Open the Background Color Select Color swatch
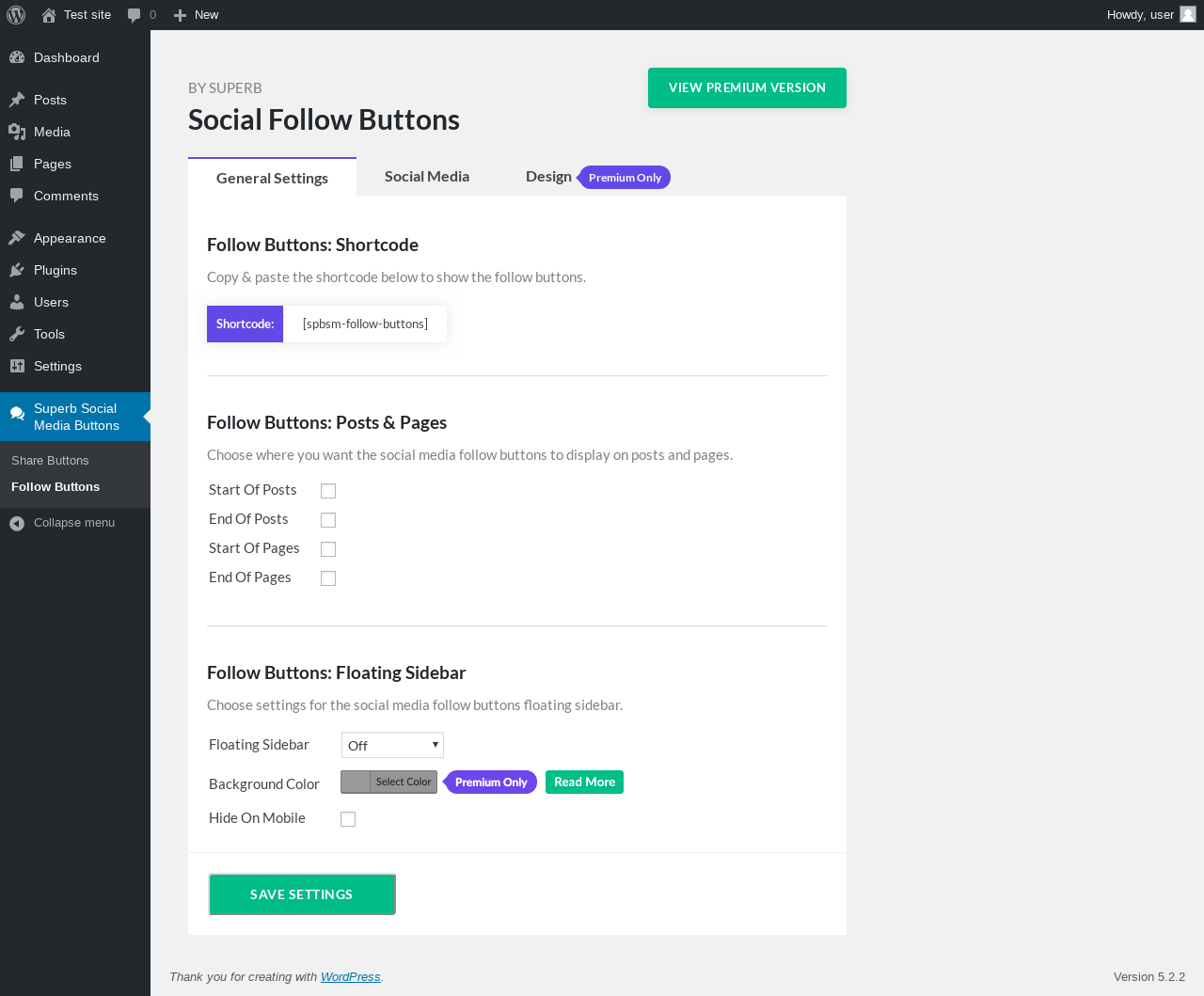 click(x=389, y=783)
